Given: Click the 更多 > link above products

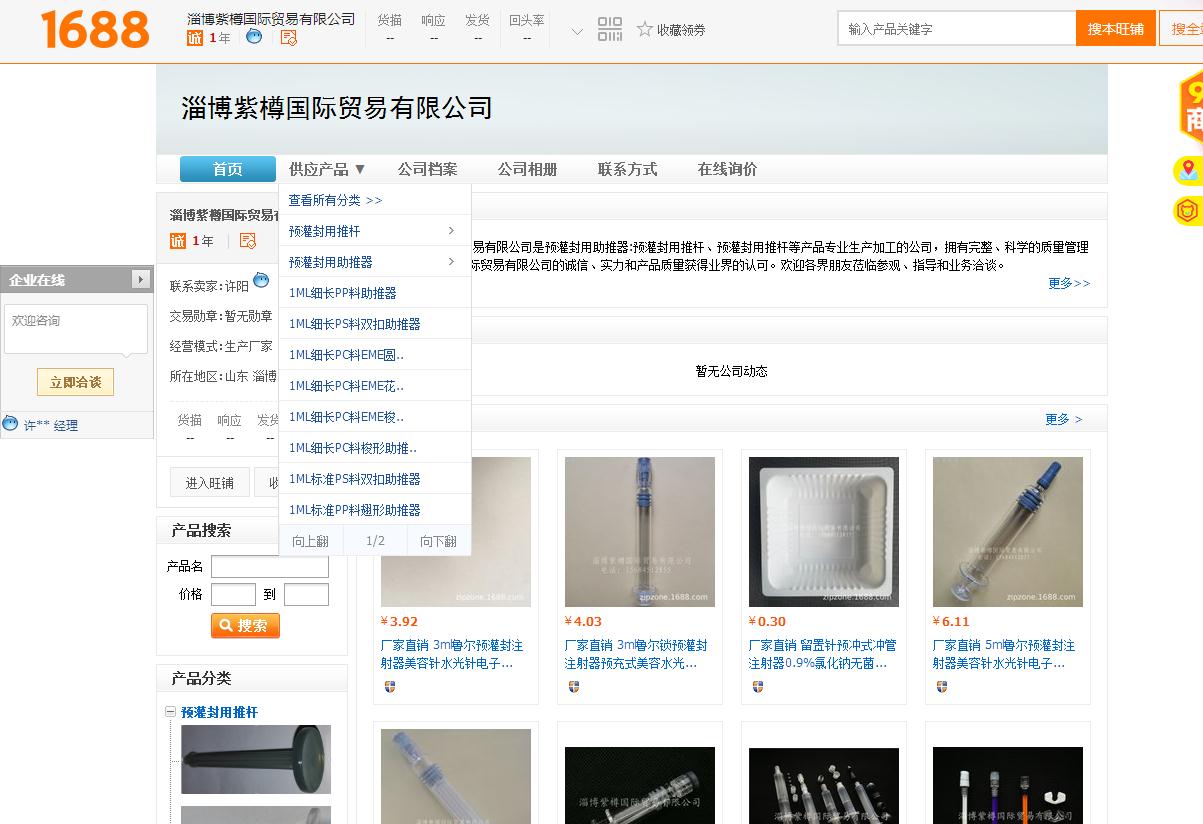Looking at the screenshot, I should pos(1063,419).
